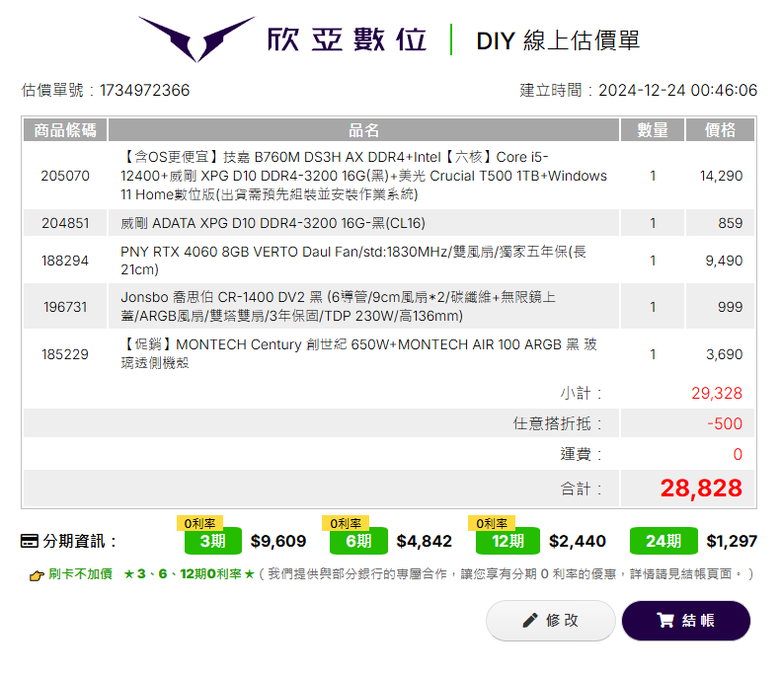
Task: Click the 0利率 tag above 12期
Action: (492, 523)
